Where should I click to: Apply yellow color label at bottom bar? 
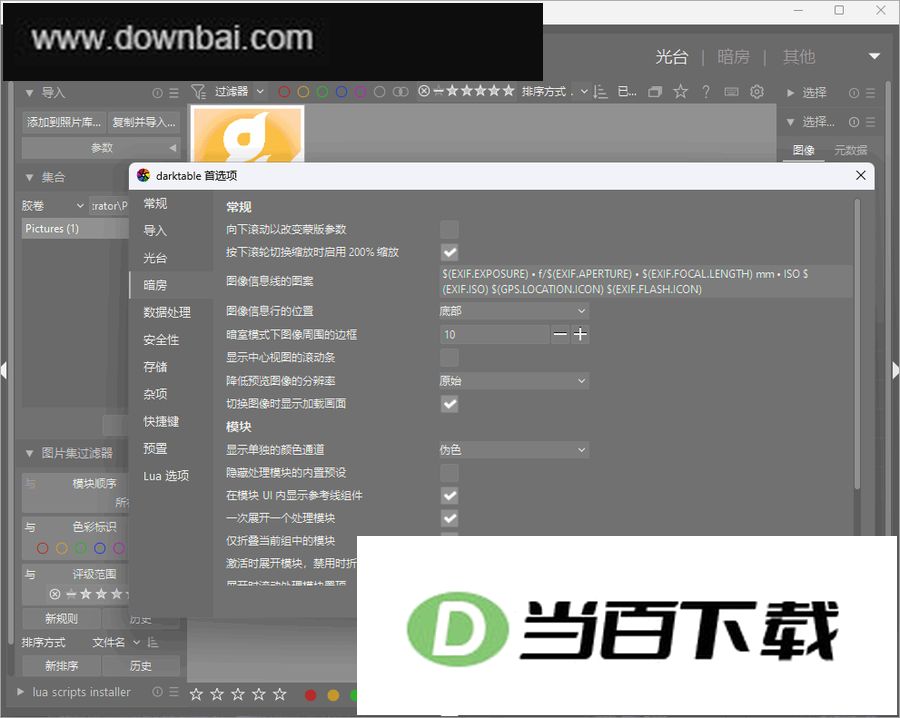click(x=333, y=696)
